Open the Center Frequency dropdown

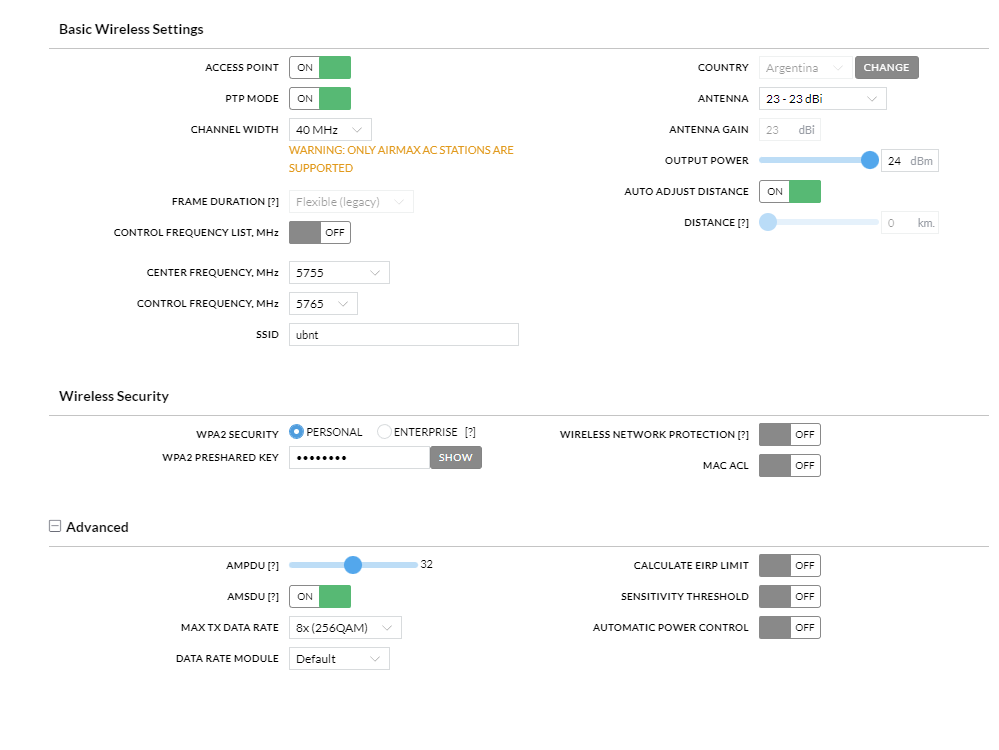(339, 273)
